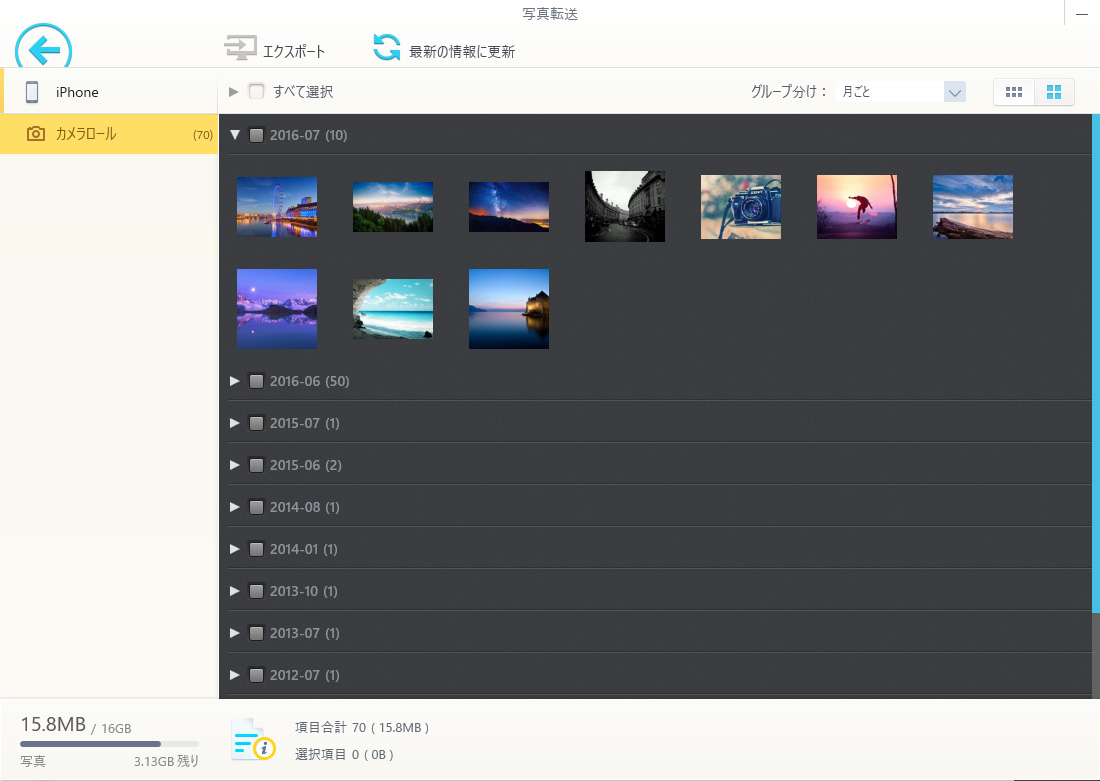
Task: Expand the 2015-07 group
Action: (235, 423)
